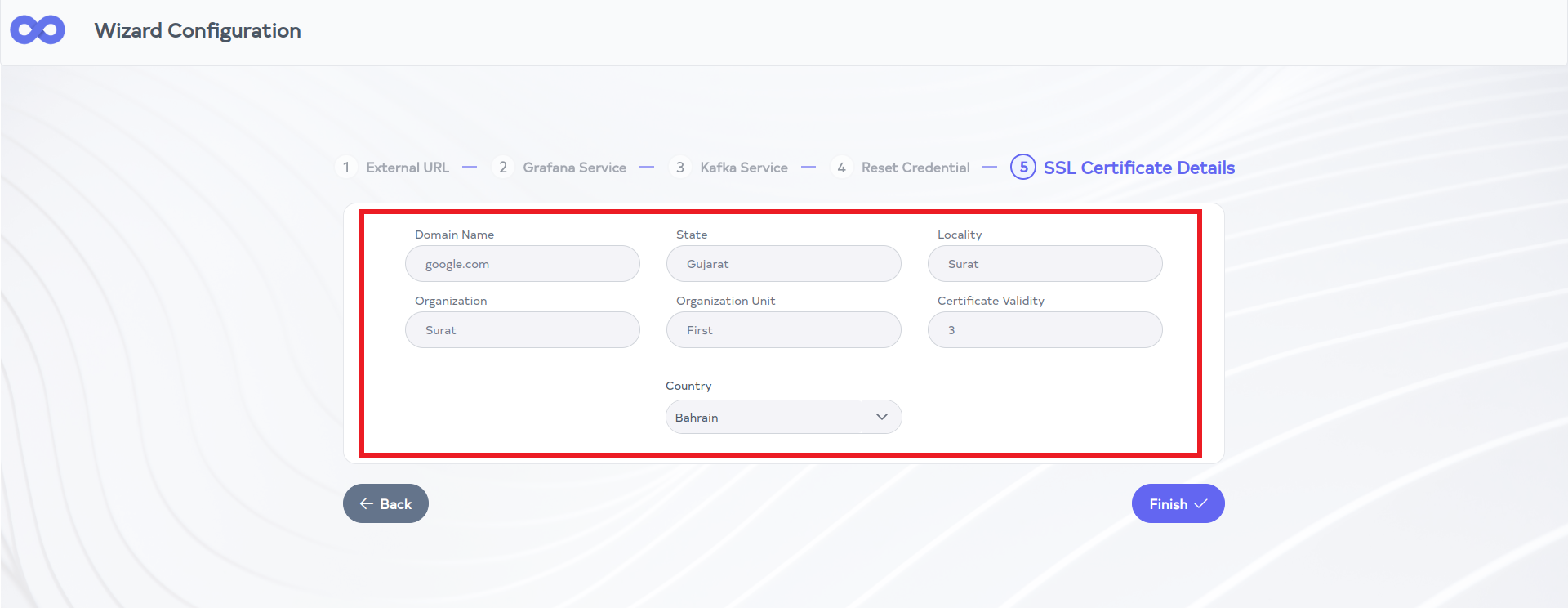Go to External URL step

pos(407,168)
